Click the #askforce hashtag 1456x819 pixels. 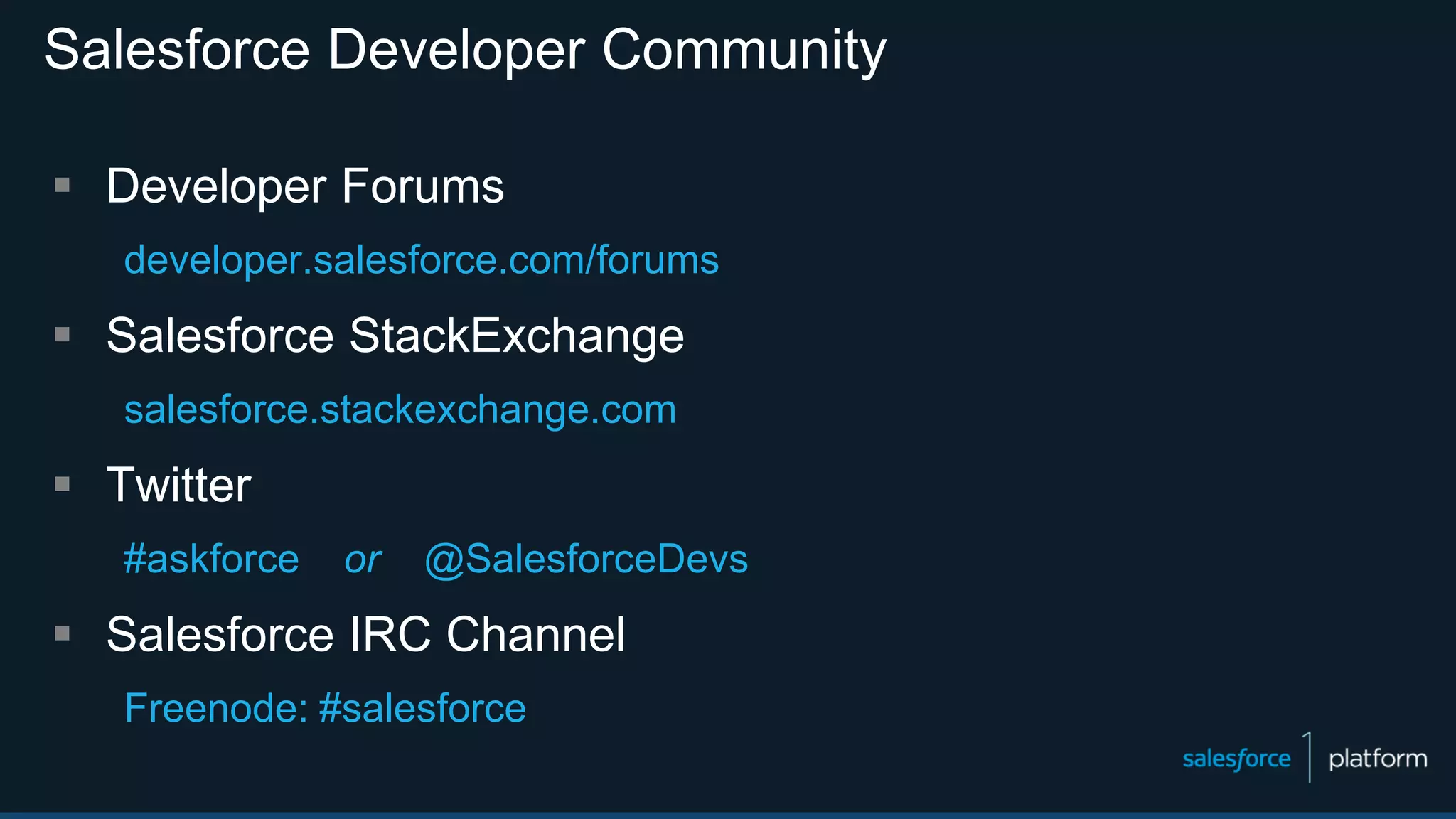tap(211, 559)
